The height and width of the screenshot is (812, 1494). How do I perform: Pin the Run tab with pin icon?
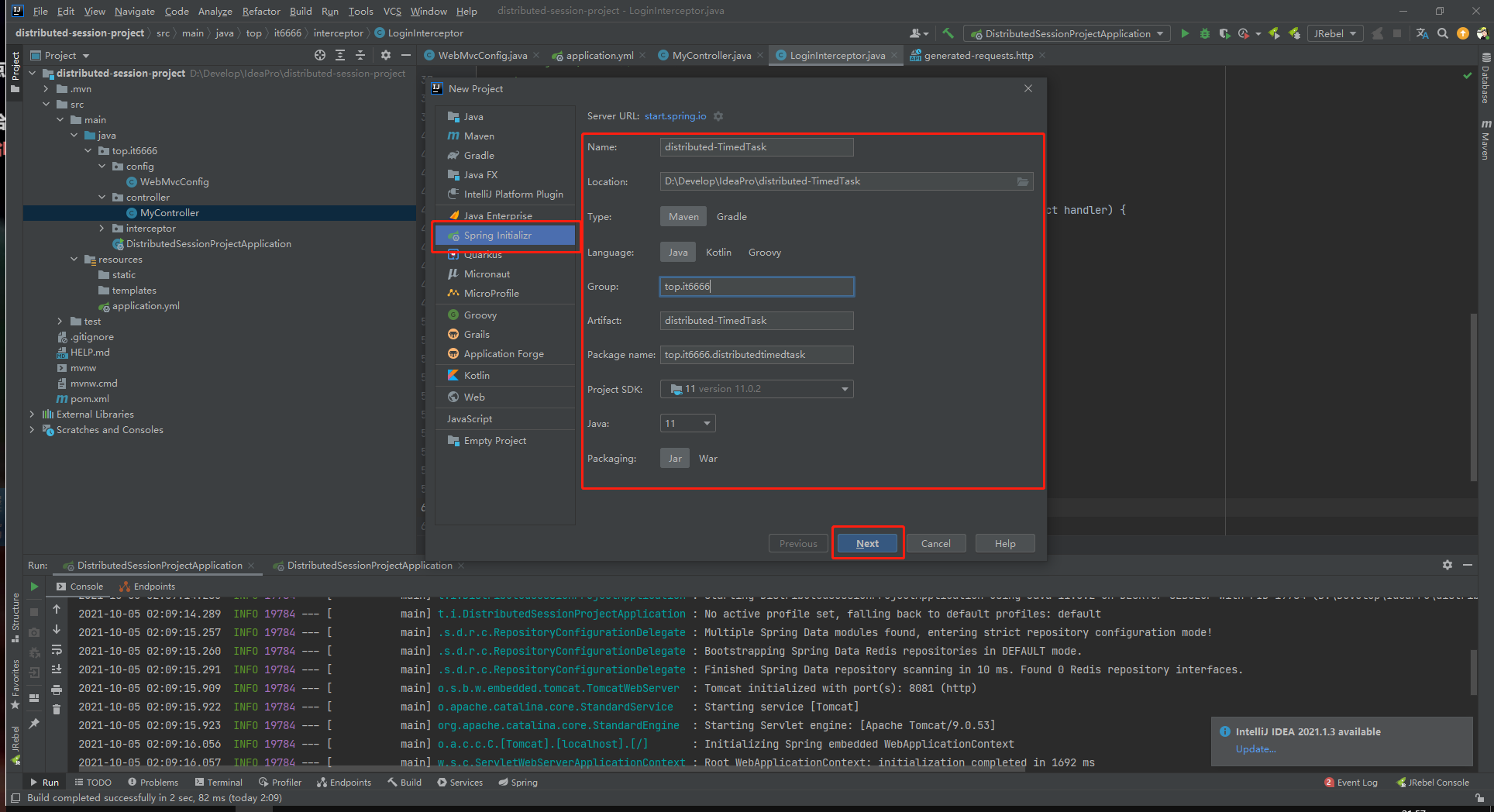pyautogui.click(x=34, y=723)
